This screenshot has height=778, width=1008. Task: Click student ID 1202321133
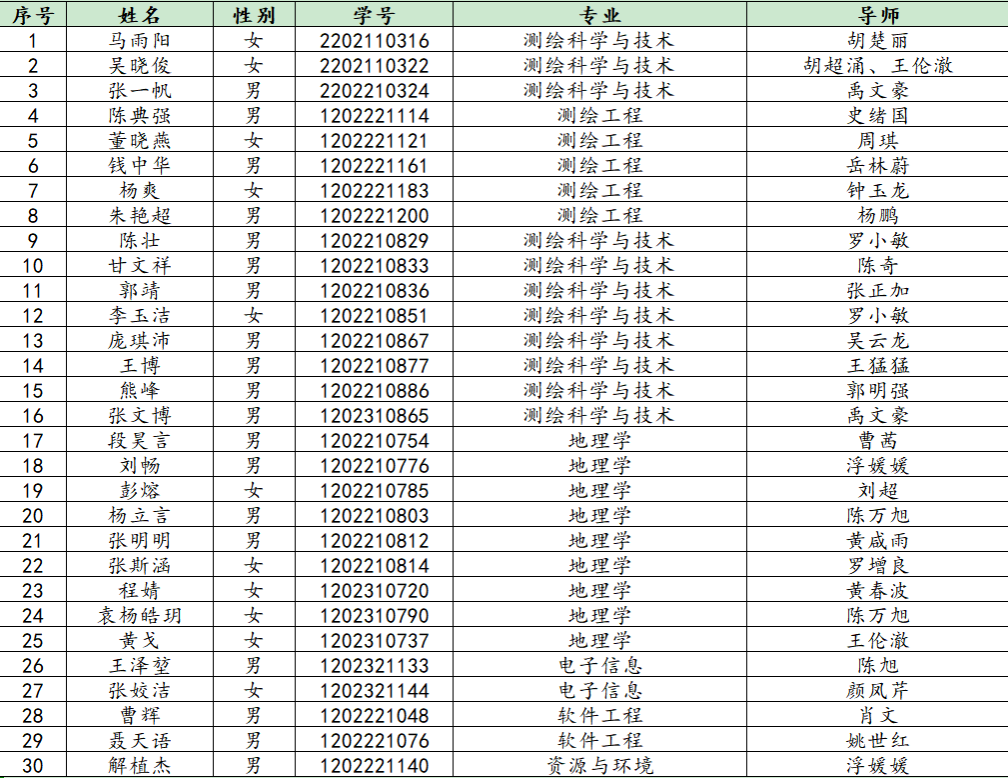pyautogui.click(x=374, y=666)
